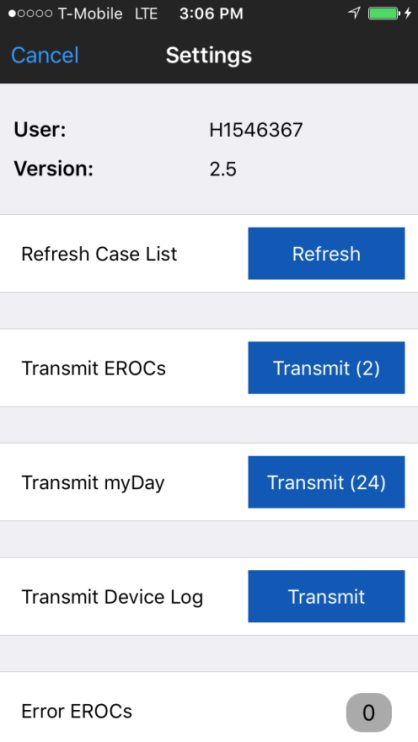Viewport: 418px width, 742px height.
Task: Tap the charging bolt icon
Action: click(408, 13)
